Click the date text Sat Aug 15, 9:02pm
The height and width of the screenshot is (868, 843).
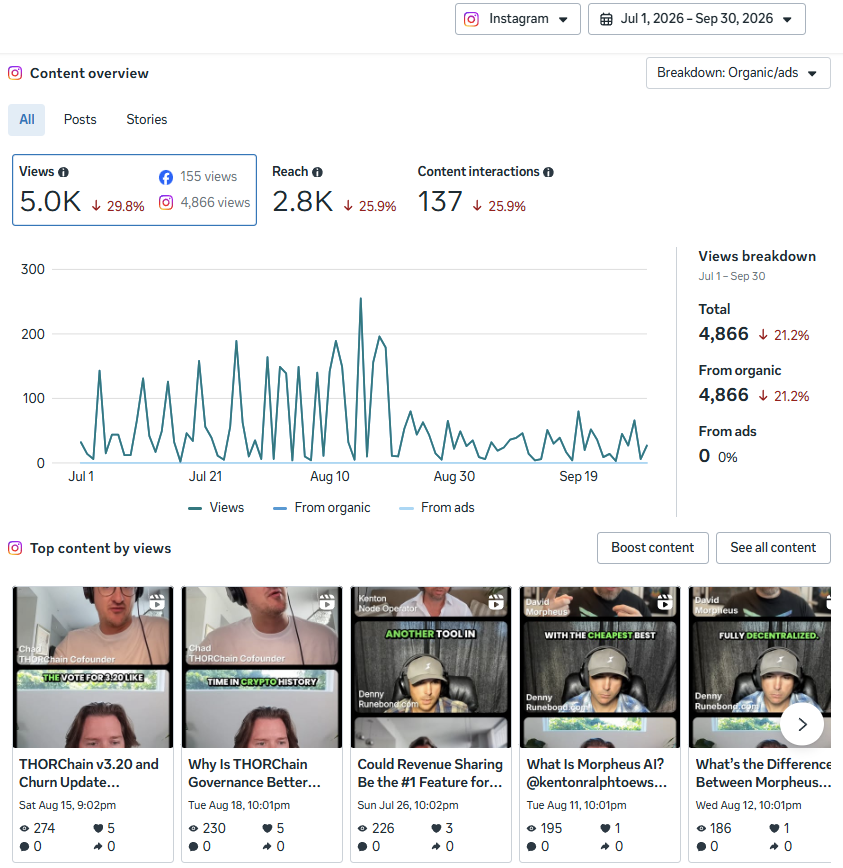click(68, 805)
